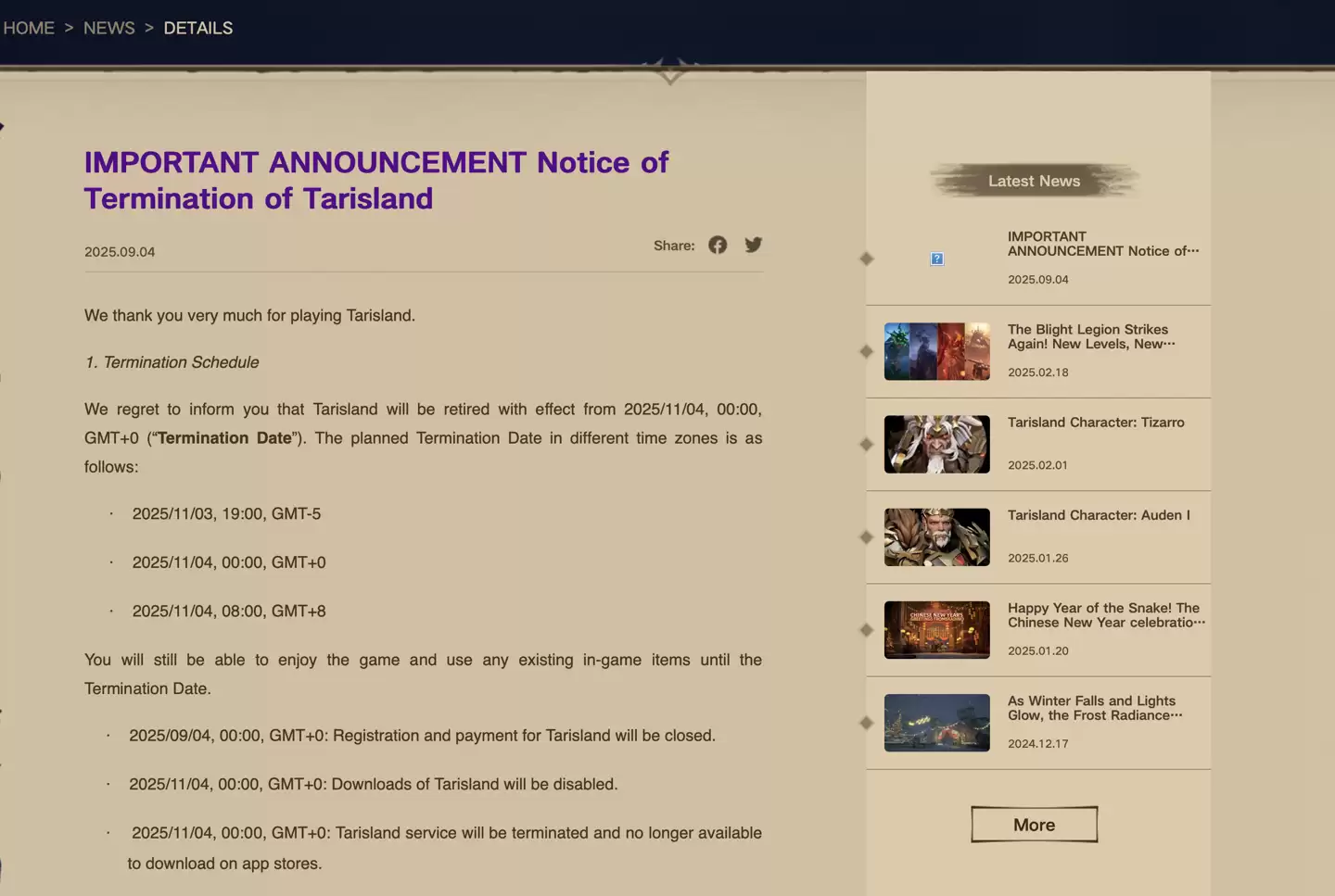Screen dimensions: 1335x896
Task: Share the announcement on Twitter
Action: (753, 246)
